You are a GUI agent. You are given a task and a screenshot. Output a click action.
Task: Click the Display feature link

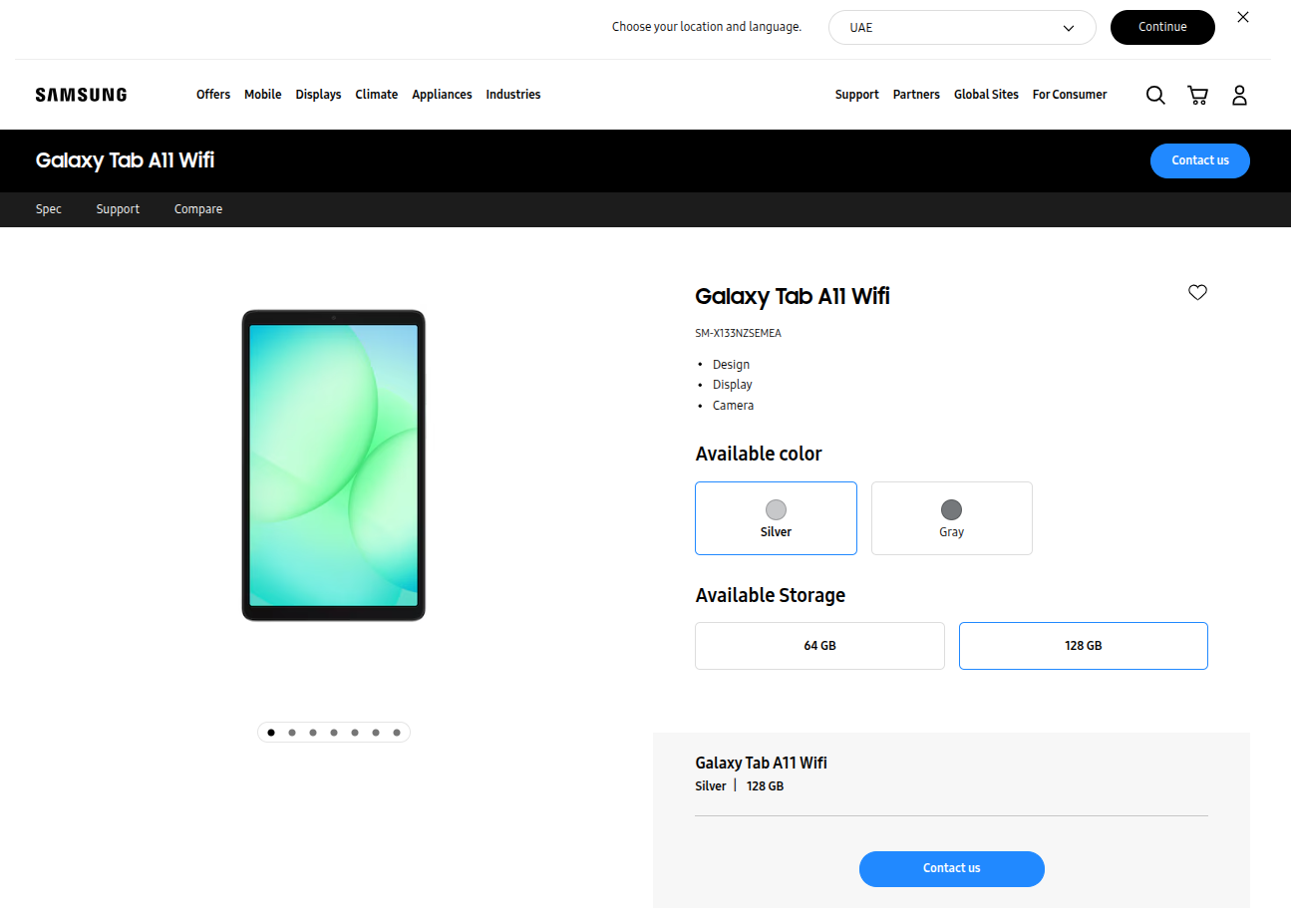[x=733, y=385]
